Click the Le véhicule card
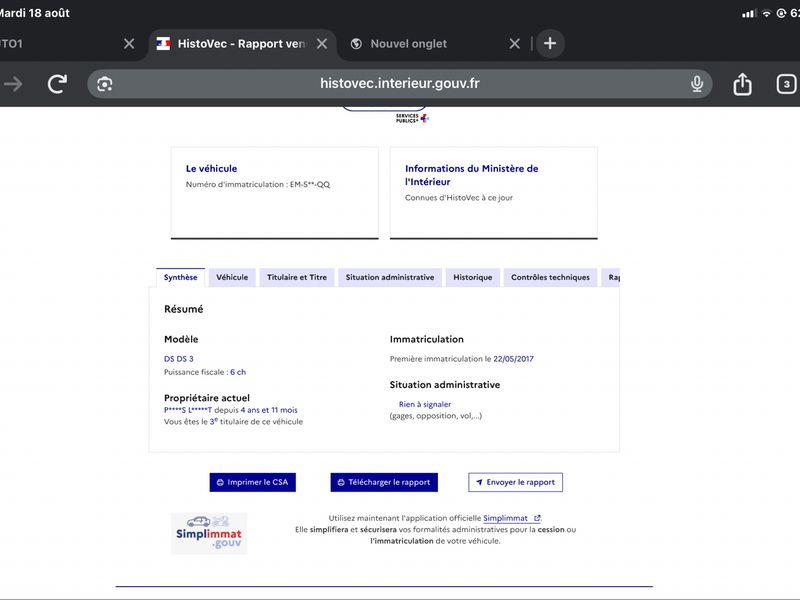 (x=274, y=192)
